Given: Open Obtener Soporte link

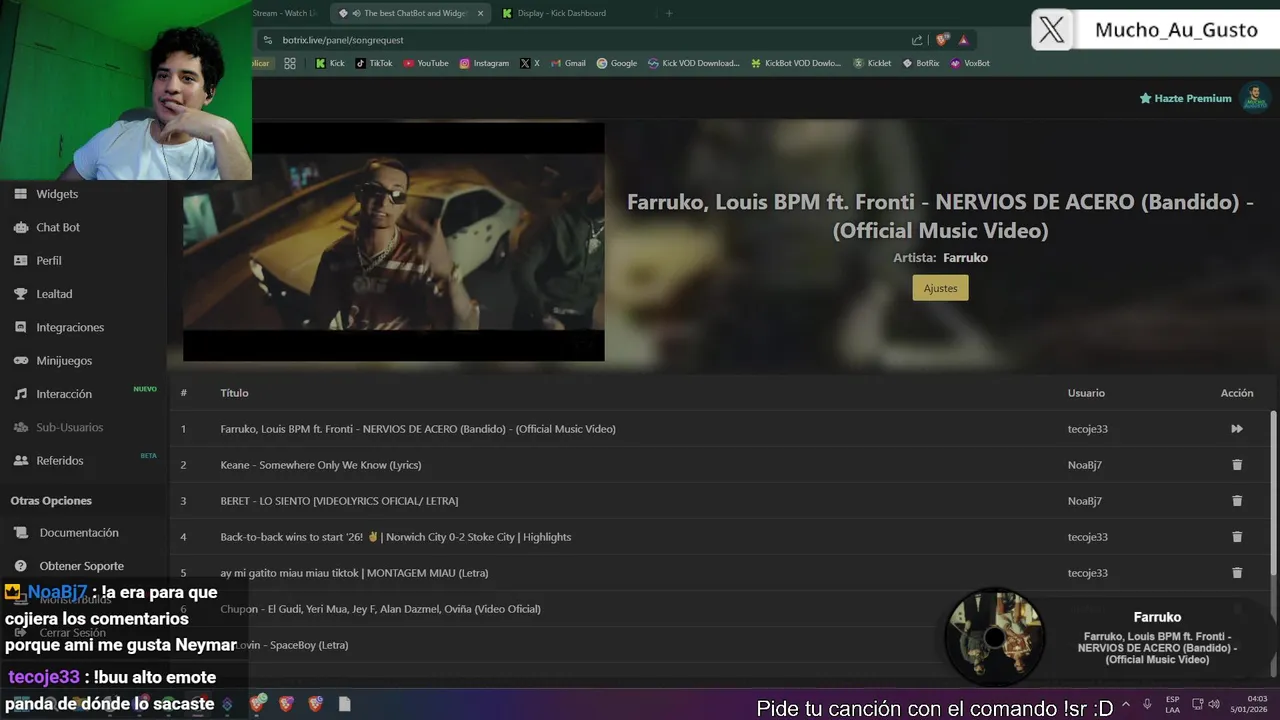Looking at the screenshot, I should pyautogui.click(x=82, y=566).
